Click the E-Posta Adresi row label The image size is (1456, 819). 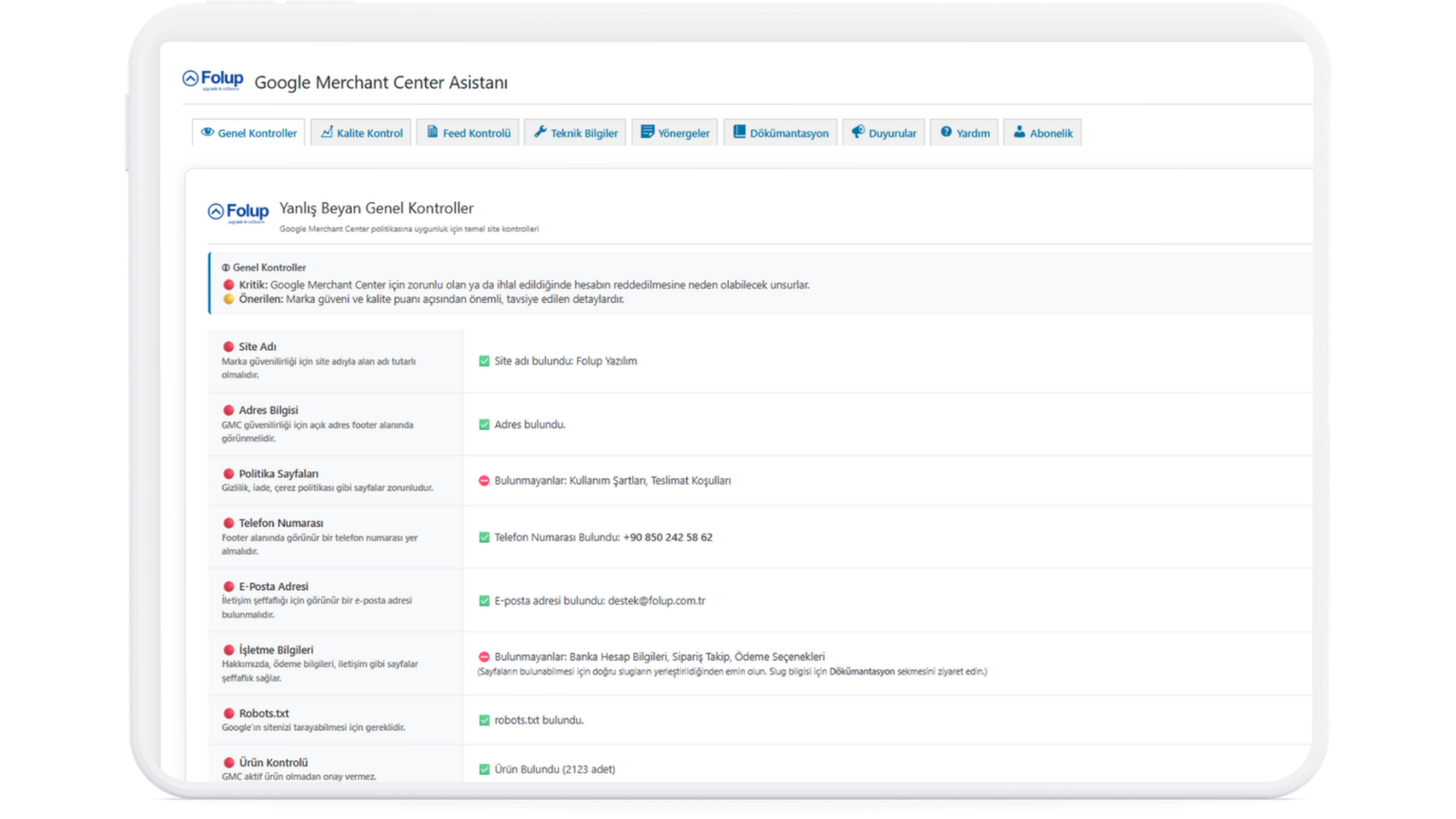point(274,587)
